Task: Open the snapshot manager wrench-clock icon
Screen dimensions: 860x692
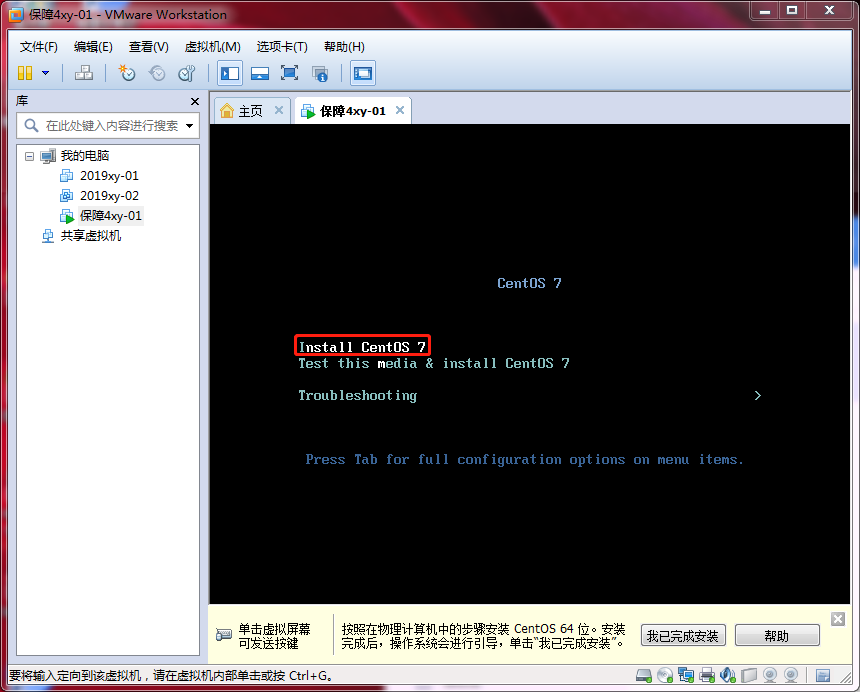Action: tap(187, 73)
